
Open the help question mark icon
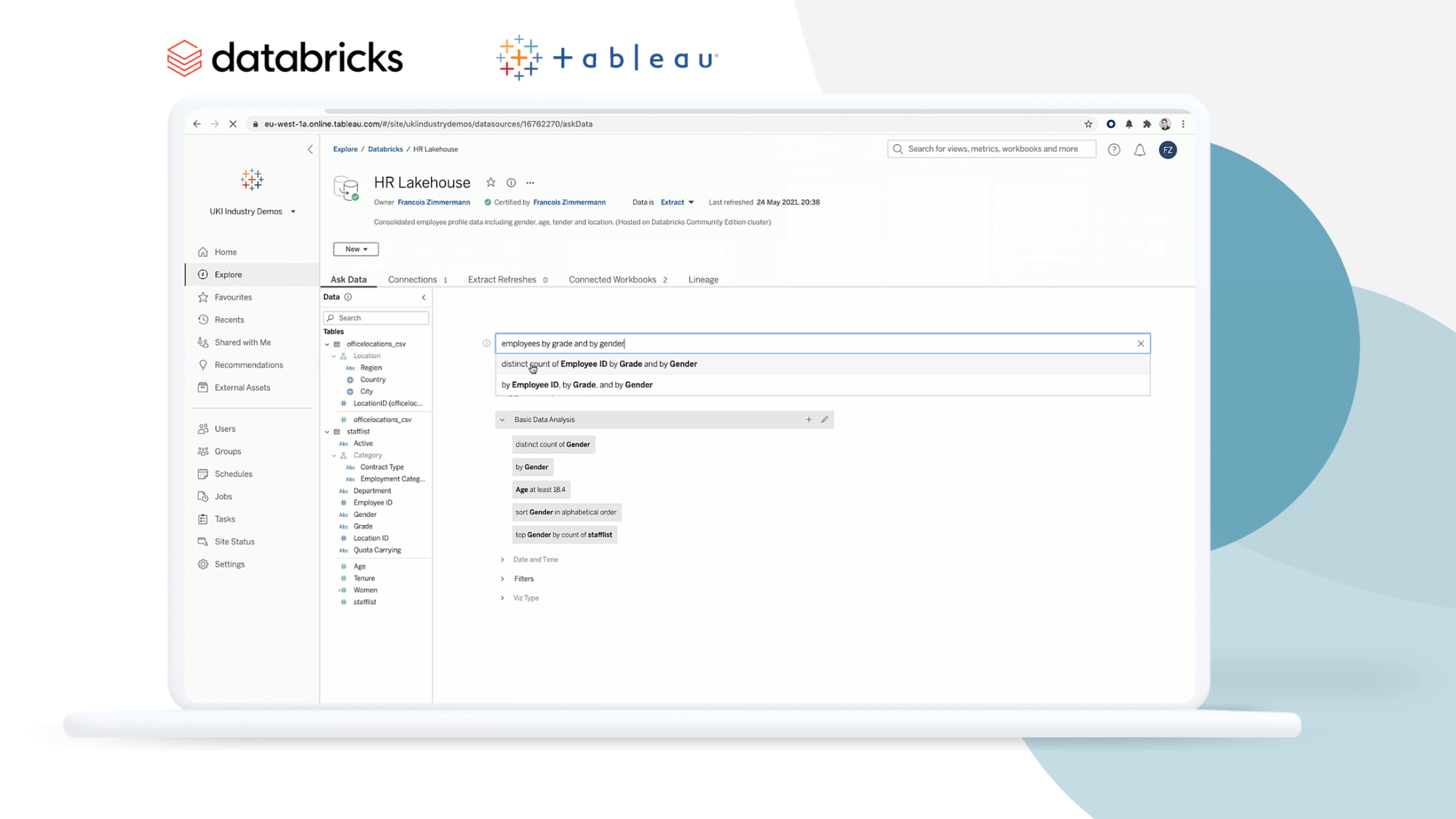1114,150
